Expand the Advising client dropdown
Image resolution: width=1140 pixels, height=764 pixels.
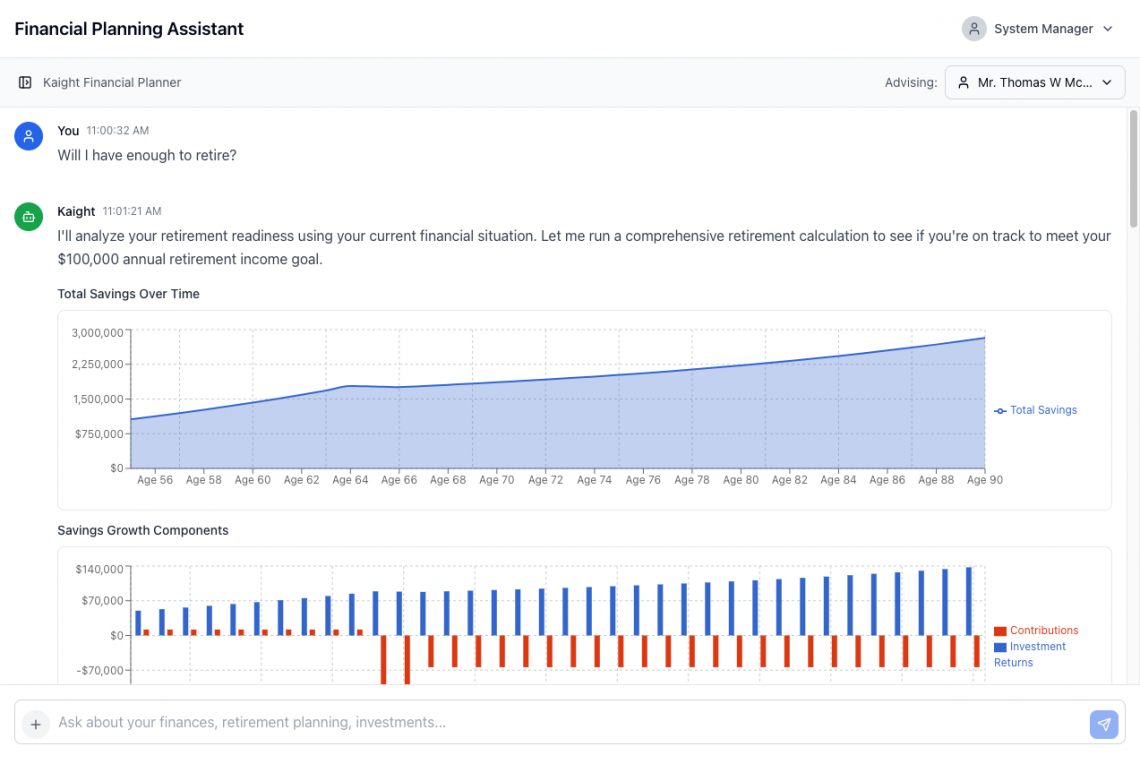pos(1034,83)
